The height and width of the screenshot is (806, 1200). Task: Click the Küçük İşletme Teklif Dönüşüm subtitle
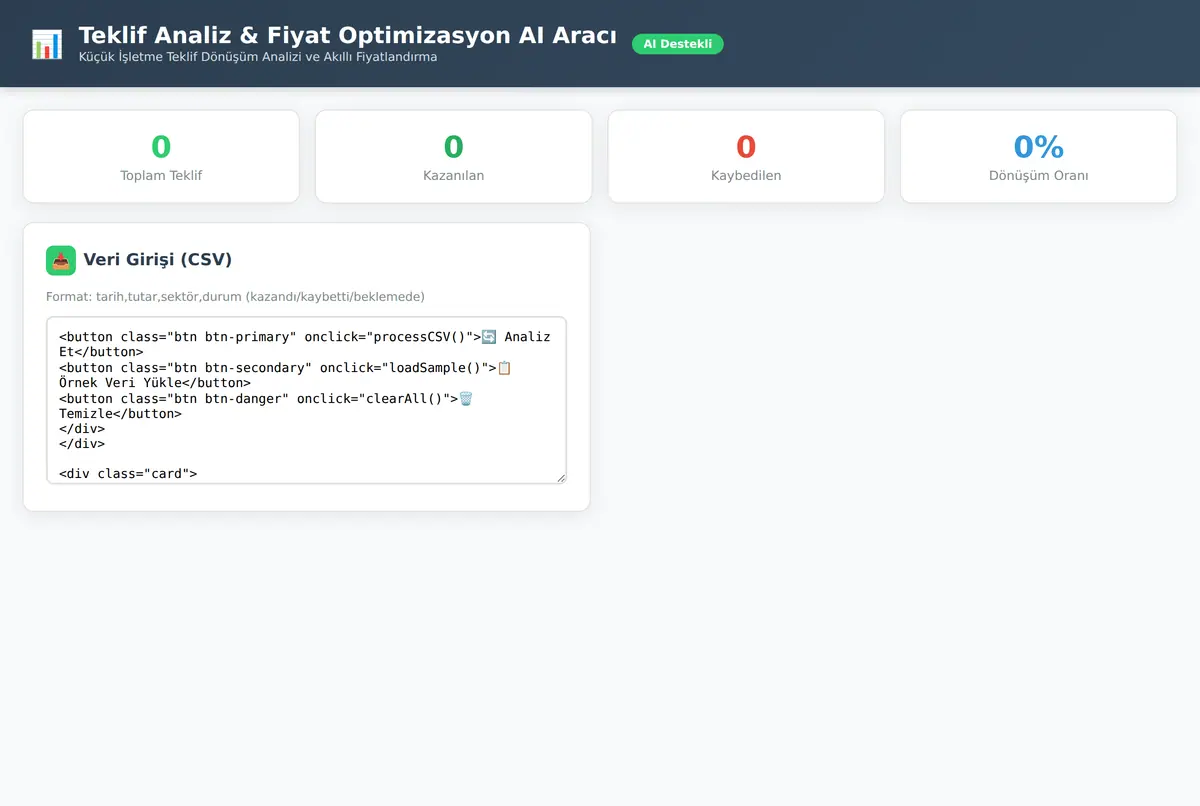tap(258, 57)
